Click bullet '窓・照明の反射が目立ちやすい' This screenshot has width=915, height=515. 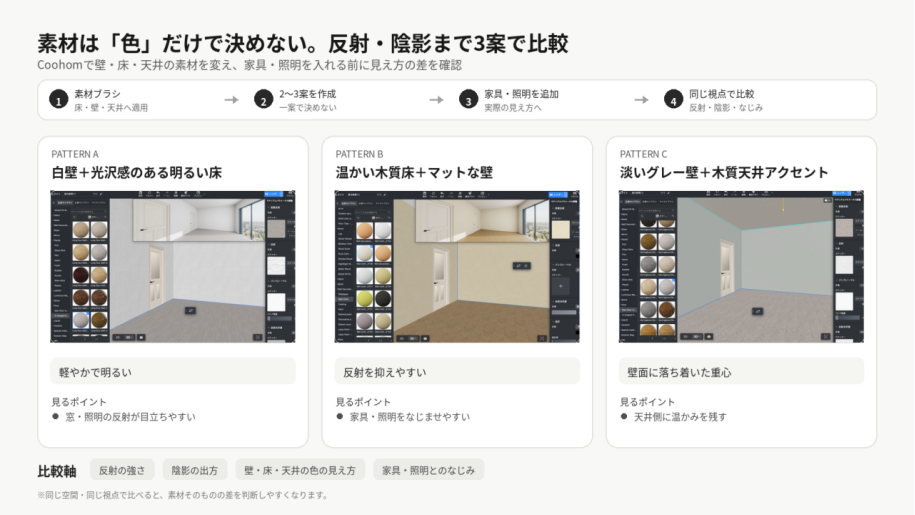pyautogui.click(x=130, y=417)
